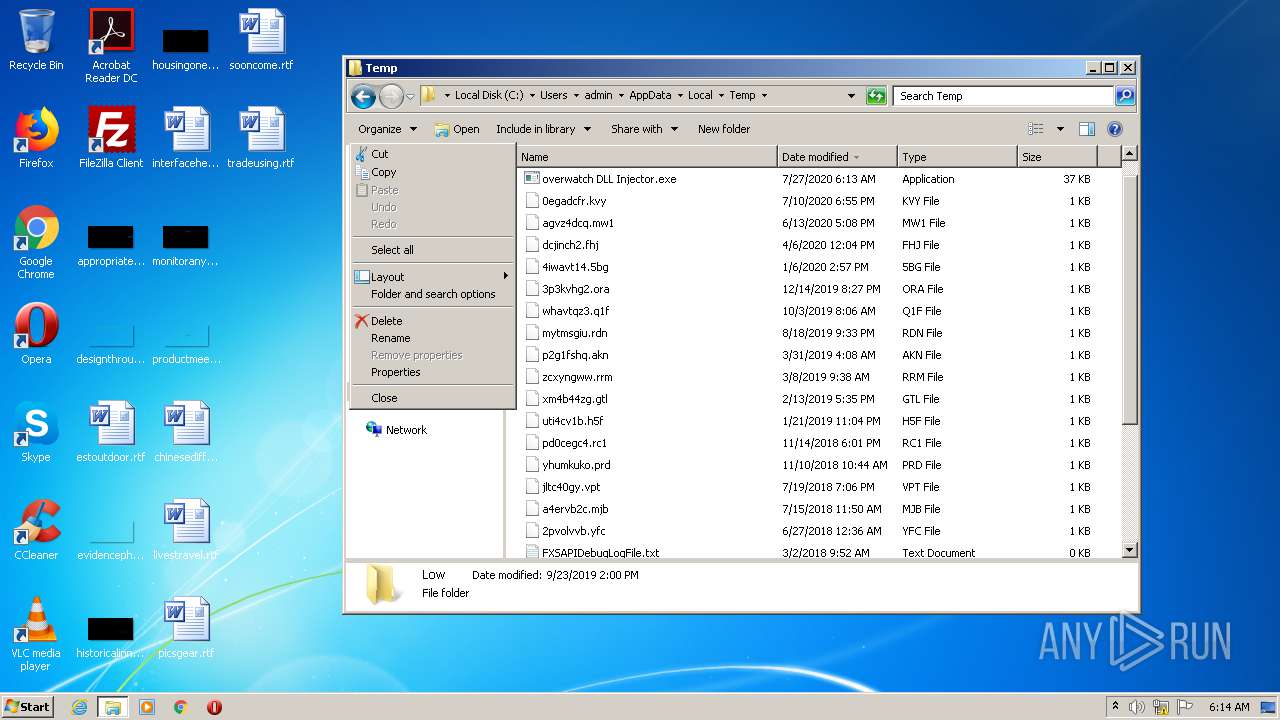The width and height of the screenshot is (1280, 720).
Task: Select tradeusing.rtf desktop document
Action: point(261,138)
